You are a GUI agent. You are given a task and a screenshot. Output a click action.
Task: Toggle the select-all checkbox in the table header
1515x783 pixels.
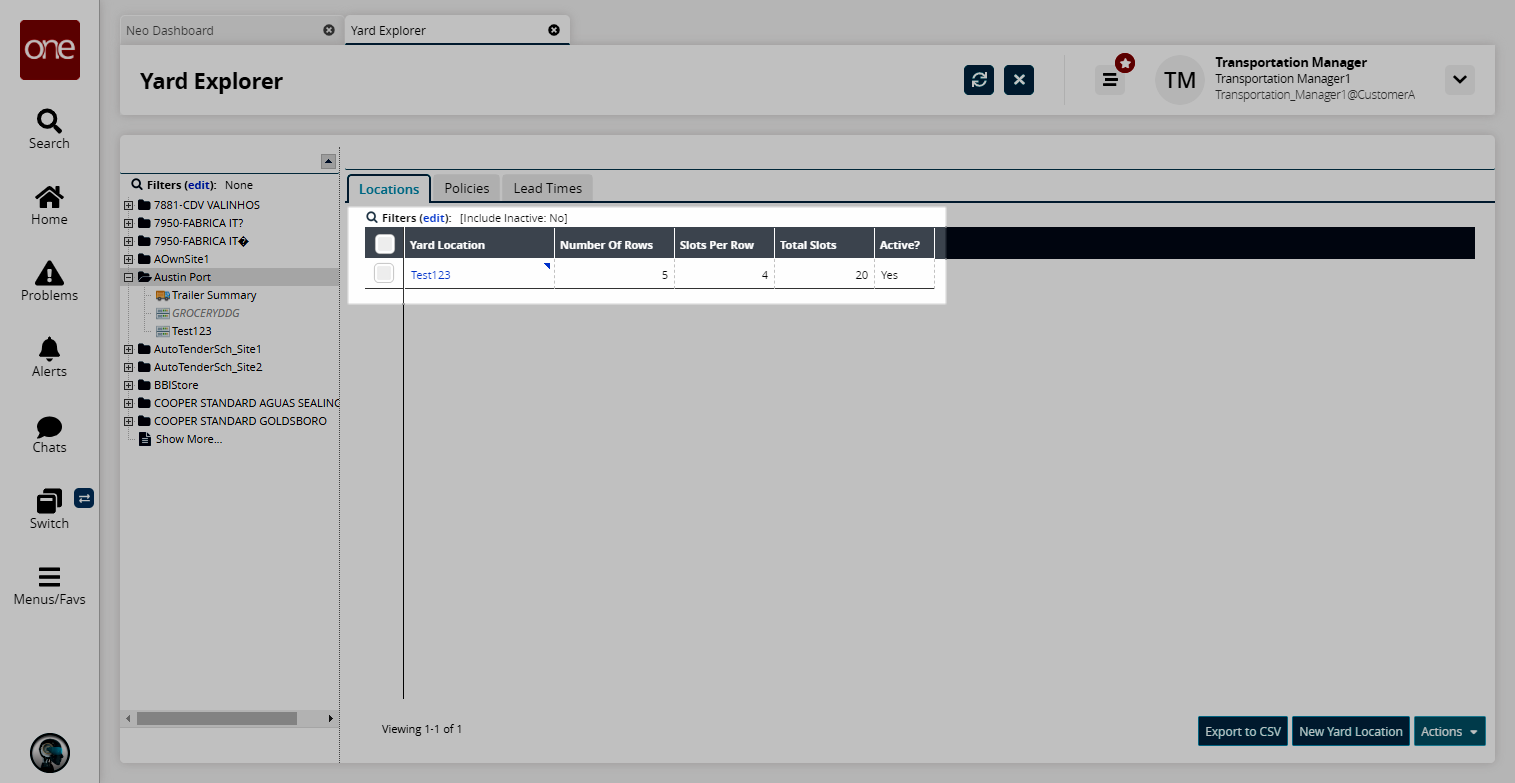385,244
